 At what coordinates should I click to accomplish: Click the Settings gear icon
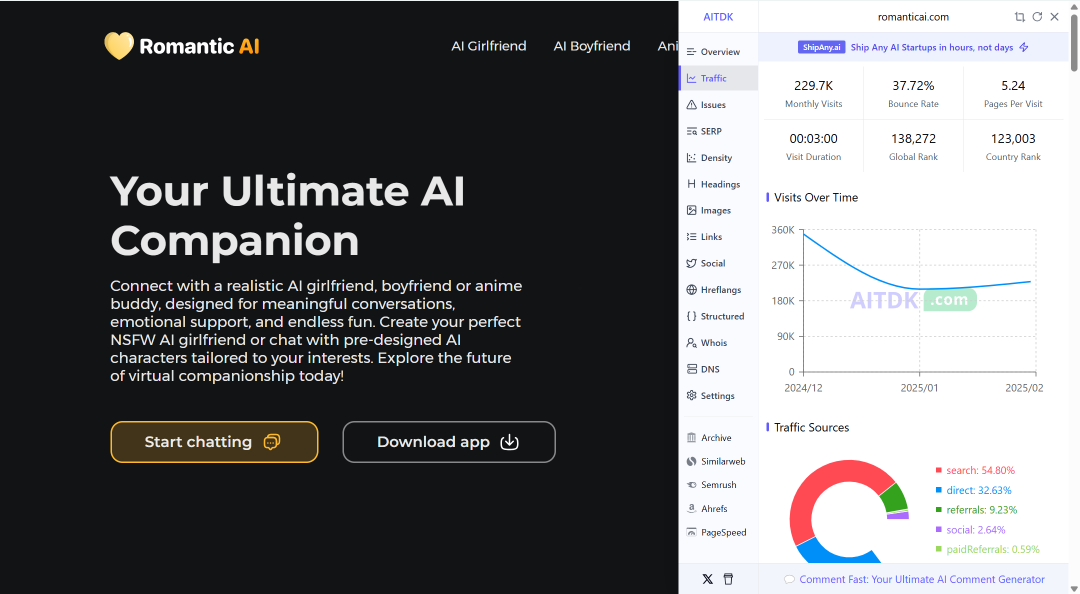point(692,396)
